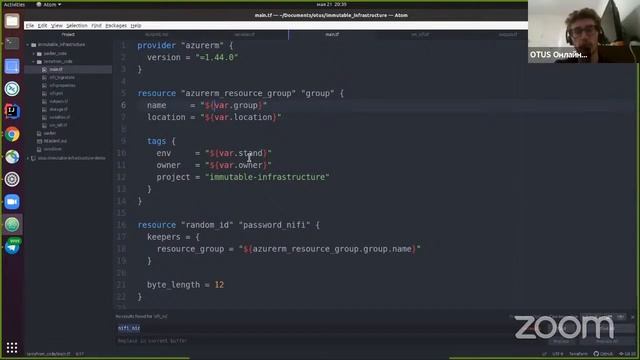Open Telegram from the dock
Image resolution: width=640 pixels, height=360 pixels.
click(x=12, y=247)
